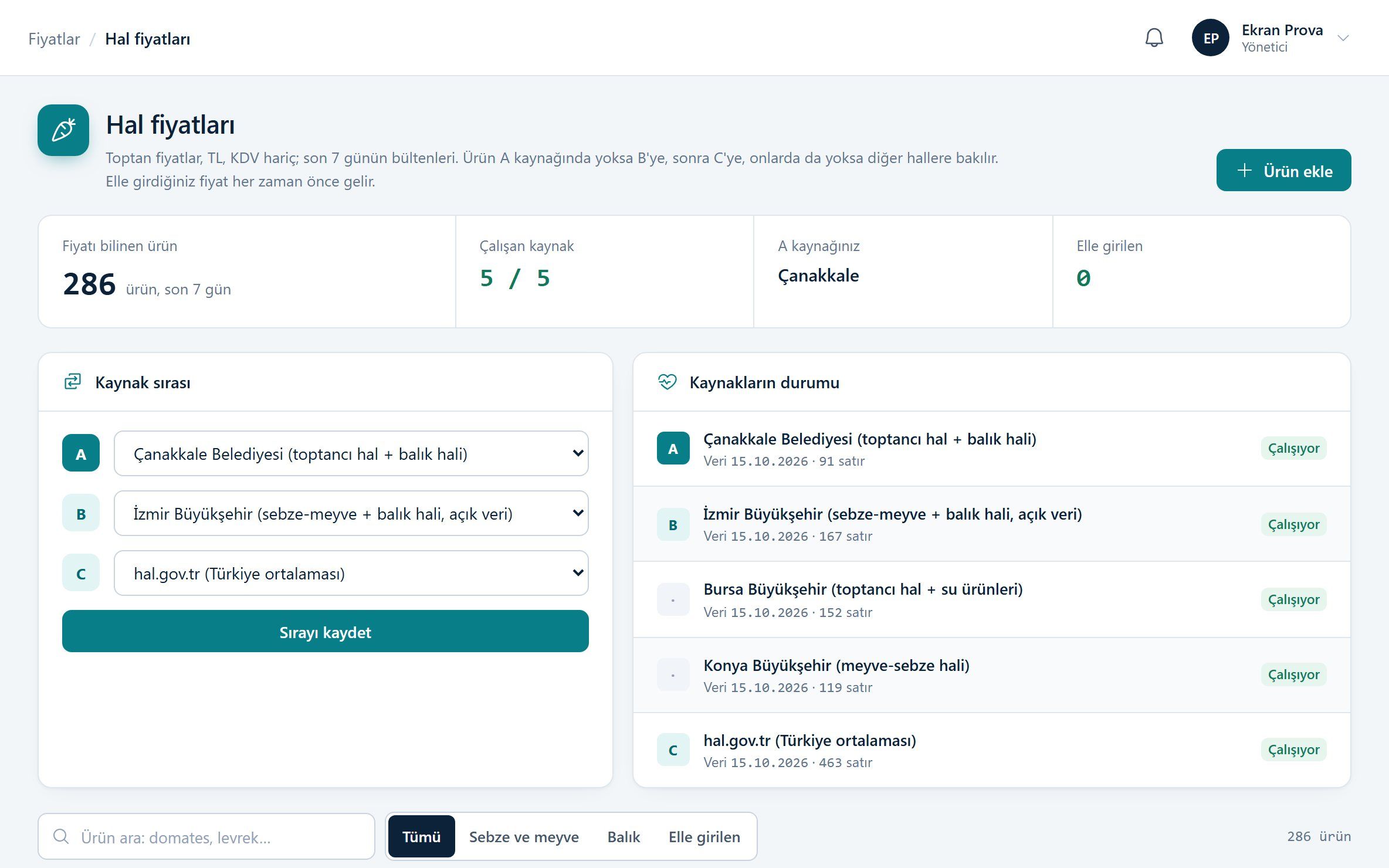Switch to the Sebze ve meyve tab
Viewport: 1389px width, 868px height.
click(524, 836)
